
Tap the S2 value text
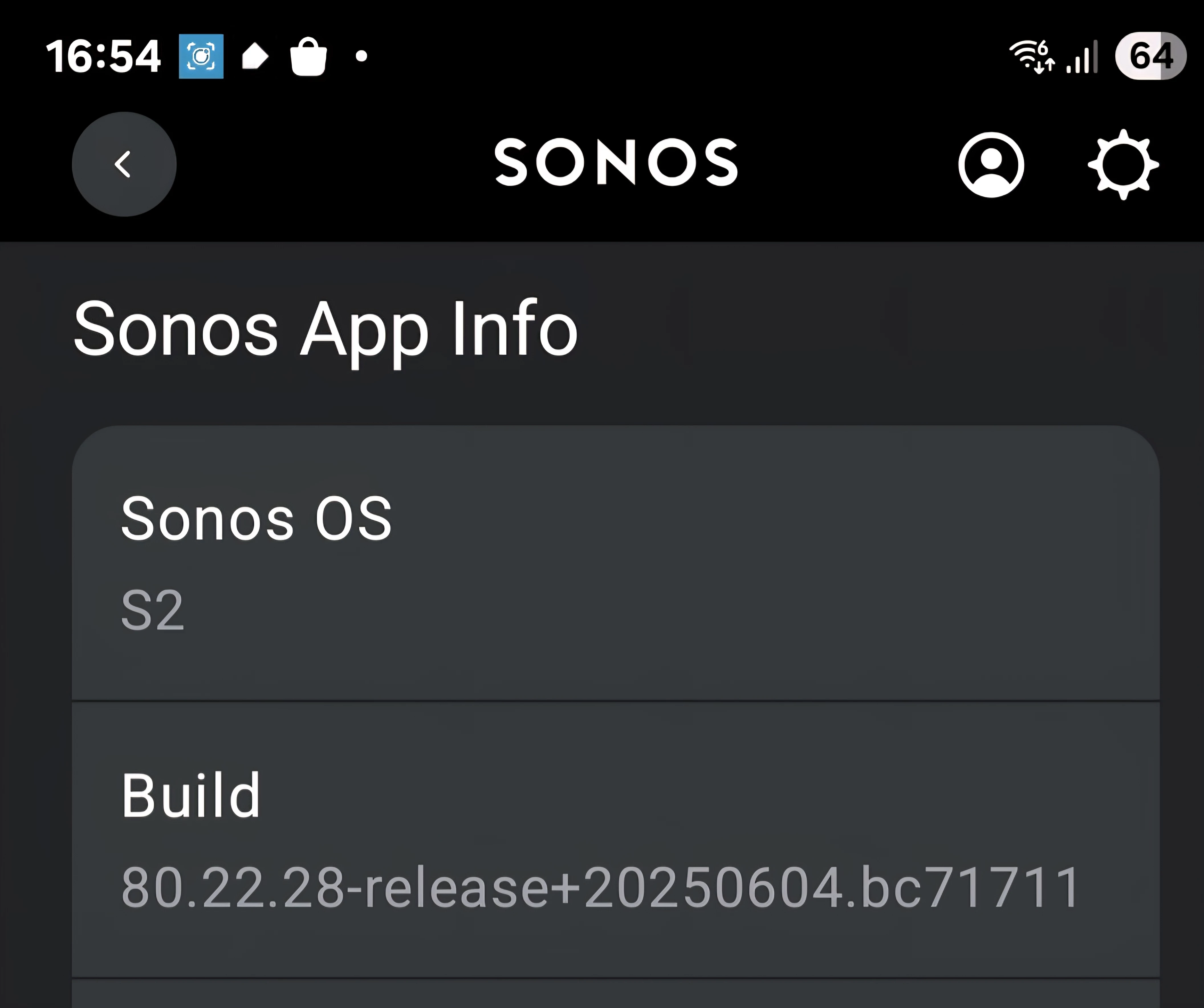tap(152, 611)
